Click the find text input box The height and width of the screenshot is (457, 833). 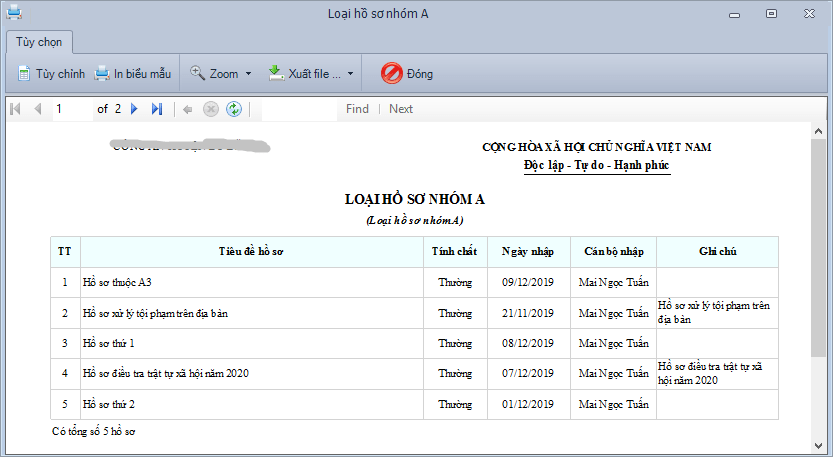299,109
